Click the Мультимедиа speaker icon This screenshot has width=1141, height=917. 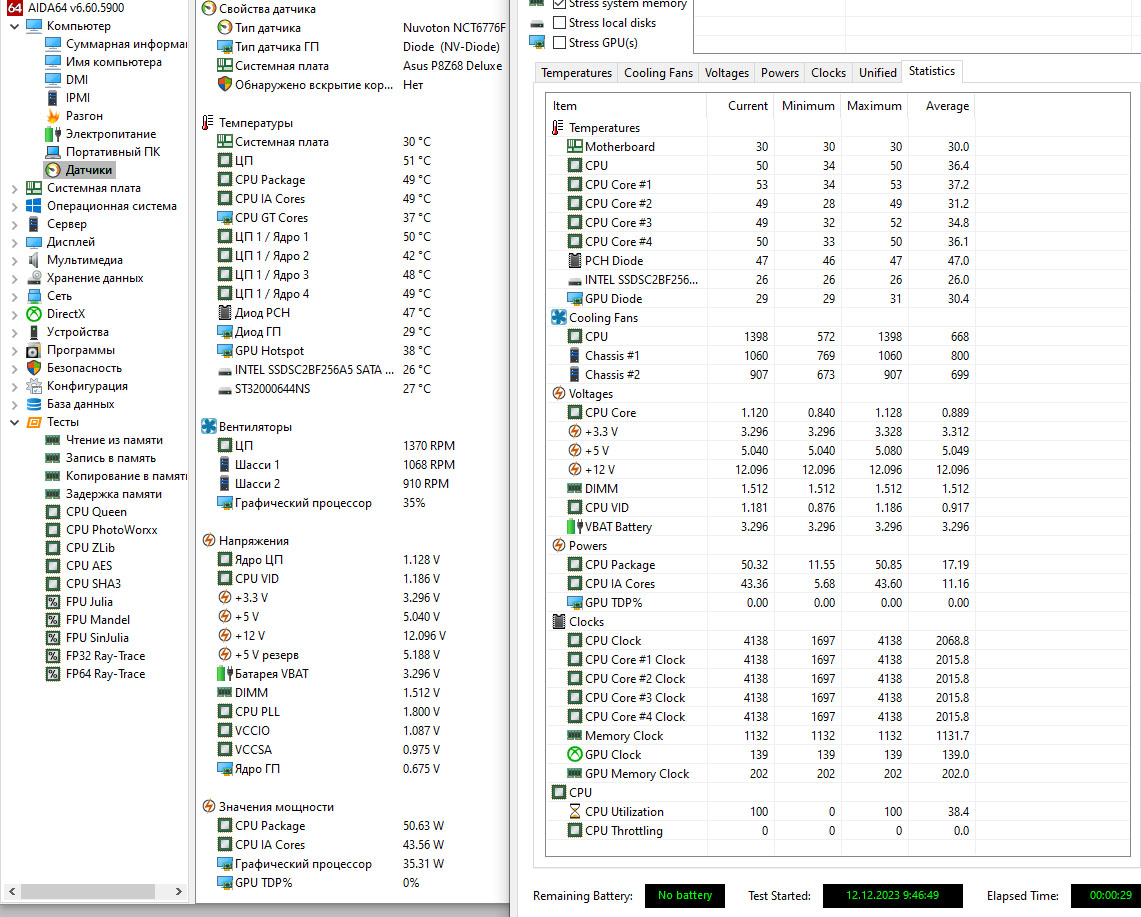pyautogui.click(x=33, y=260)
